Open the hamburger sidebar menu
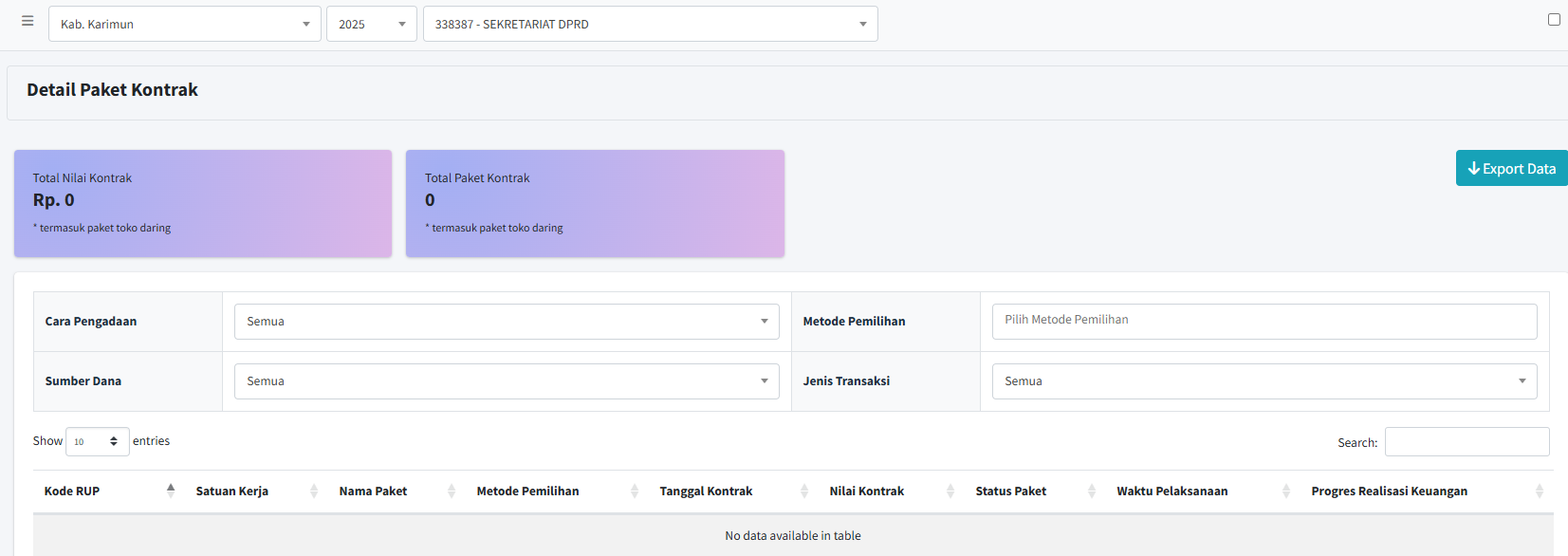The height and width of the screenshot is (556, 1568). tap(28, 21)
